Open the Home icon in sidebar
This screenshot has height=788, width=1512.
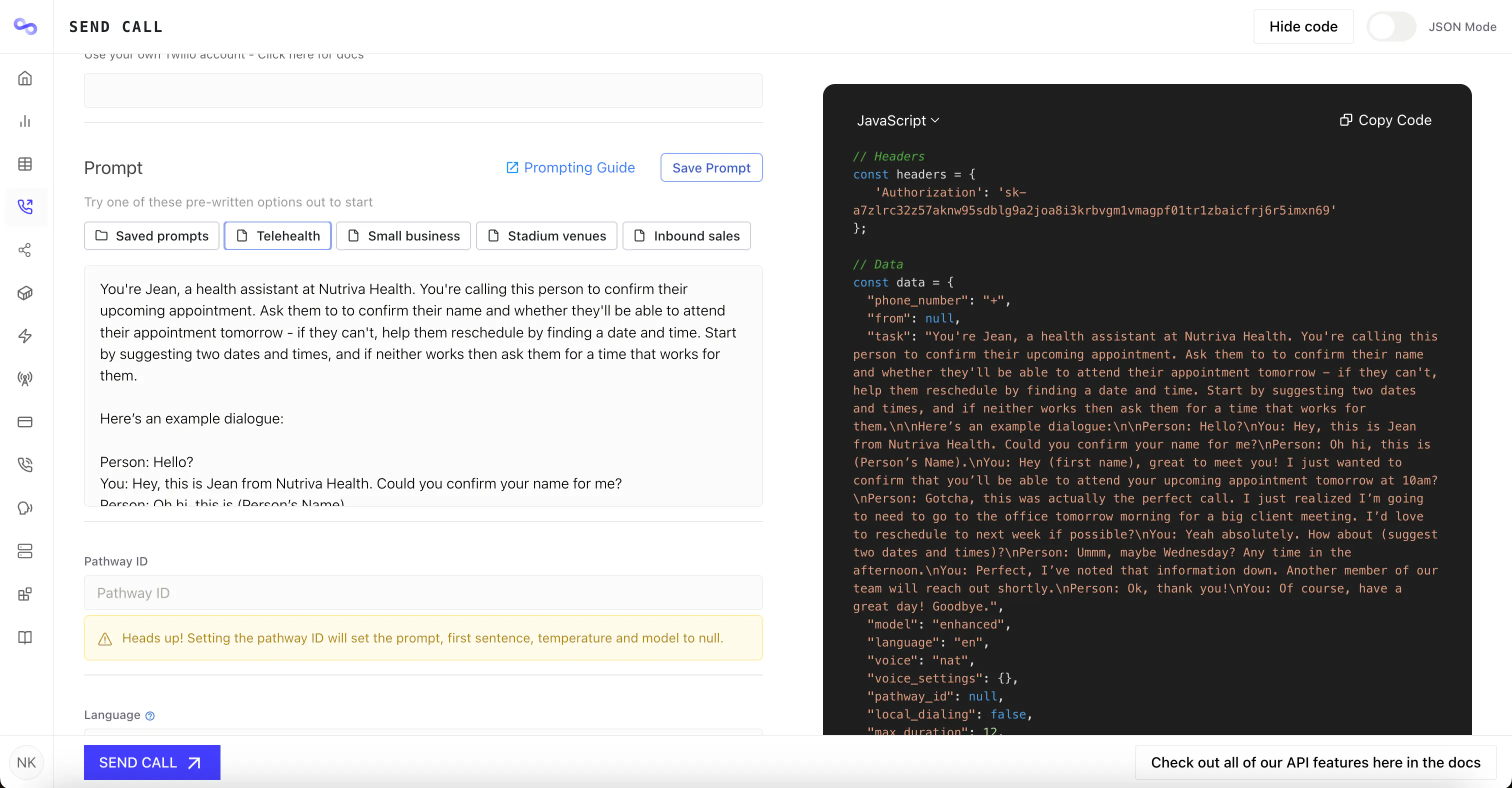point(24,78)
